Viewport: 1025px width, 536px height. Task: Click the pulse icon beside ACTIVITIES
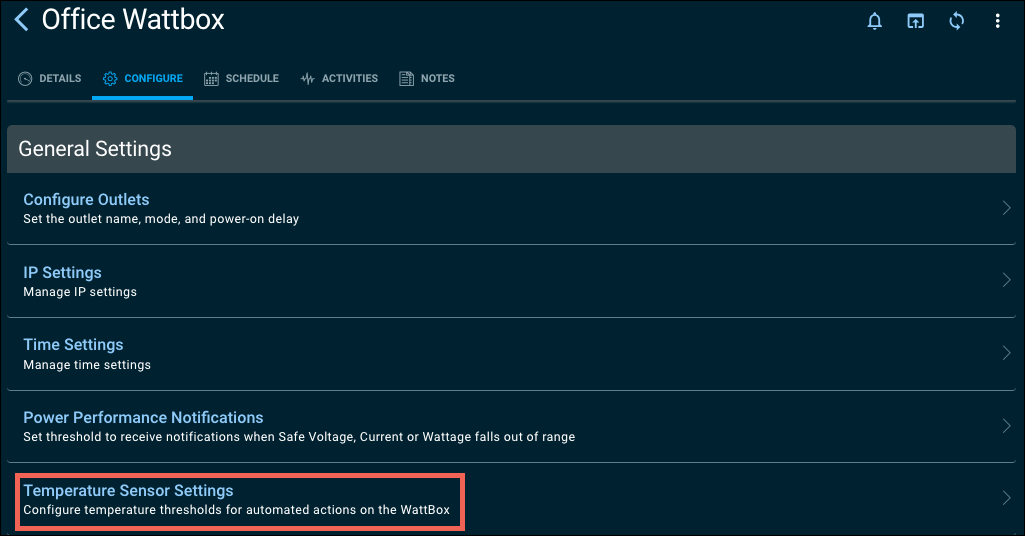point(307,78)
